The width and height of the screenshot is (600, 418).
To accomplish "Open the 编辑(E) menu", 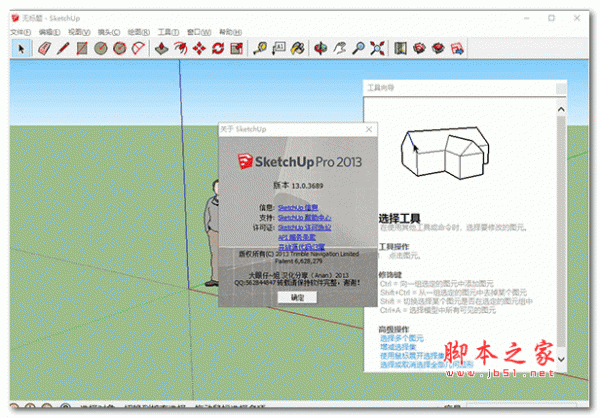I will pos(49,32).
